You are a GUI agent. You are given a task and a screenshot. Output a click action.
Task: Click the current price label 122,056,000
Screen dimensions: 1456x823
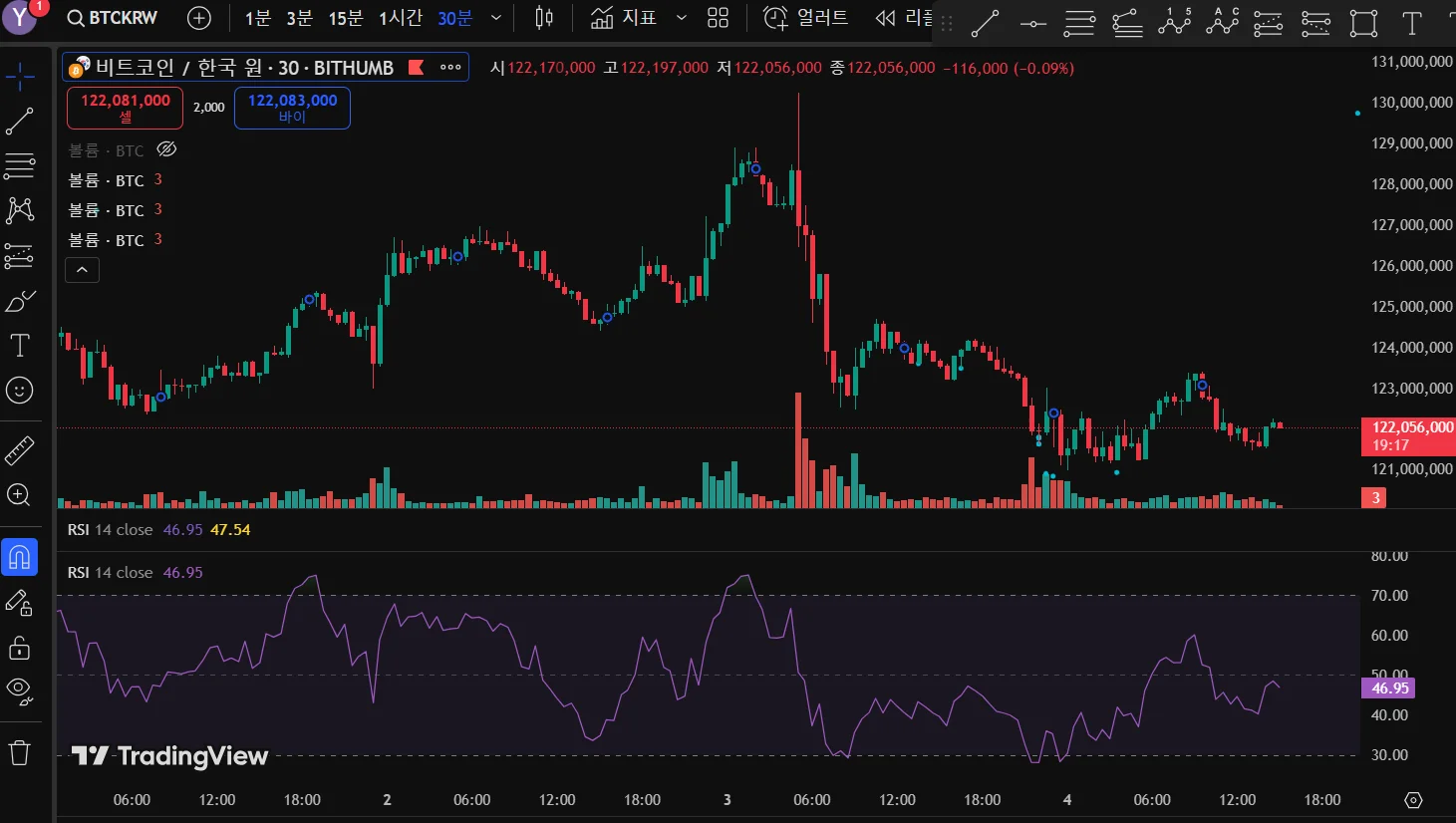1408,436
